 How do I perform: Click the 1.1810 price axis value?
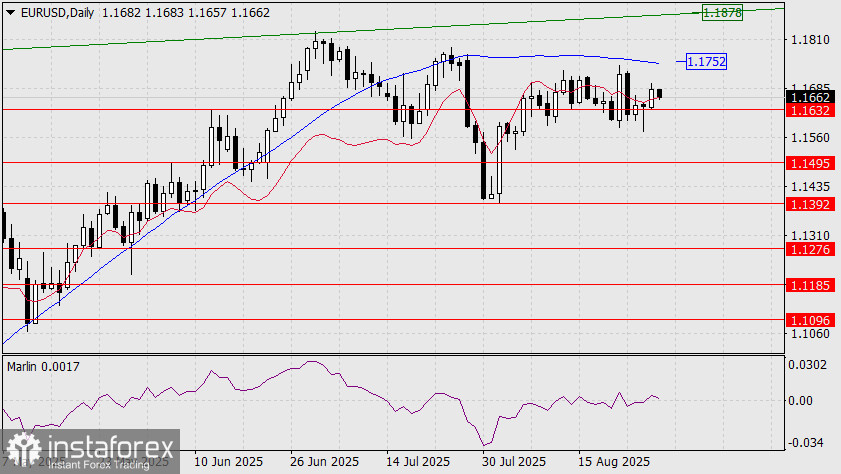[x=810, y=40]
